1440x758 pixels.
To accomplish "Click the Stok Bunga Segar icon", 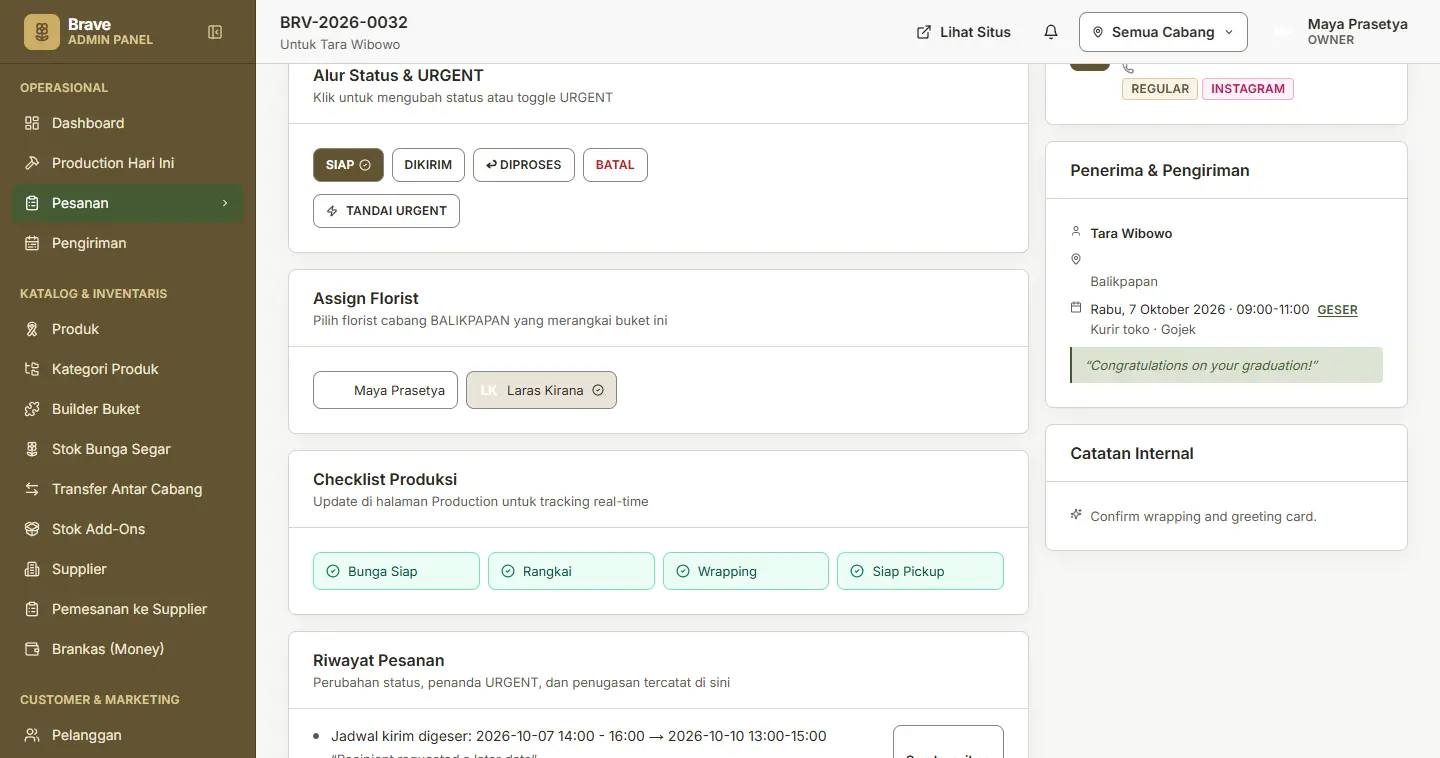I will (32, 449).
